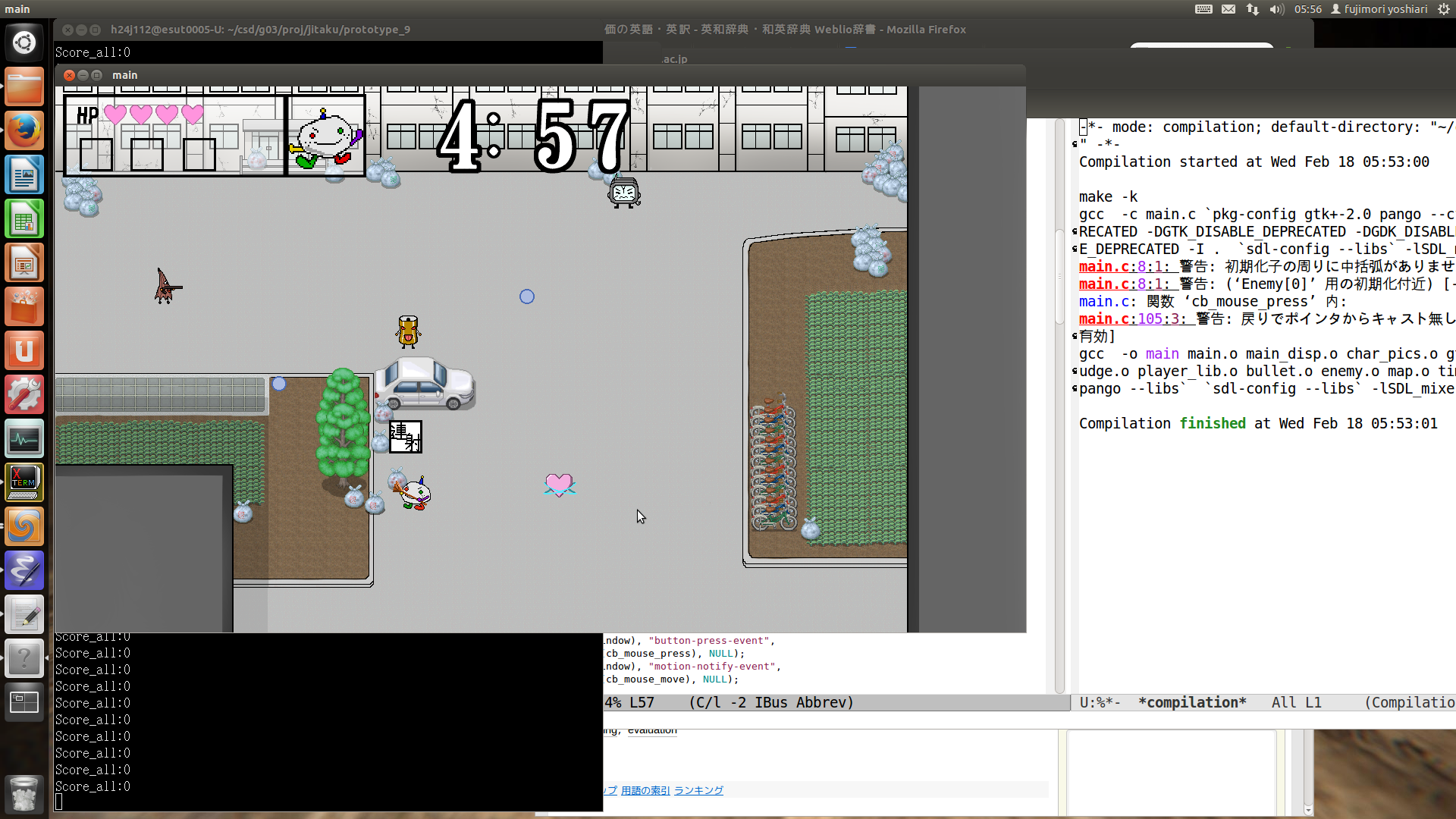
Task: Click the yellow bottle enemy character
Action: [408, 331]
